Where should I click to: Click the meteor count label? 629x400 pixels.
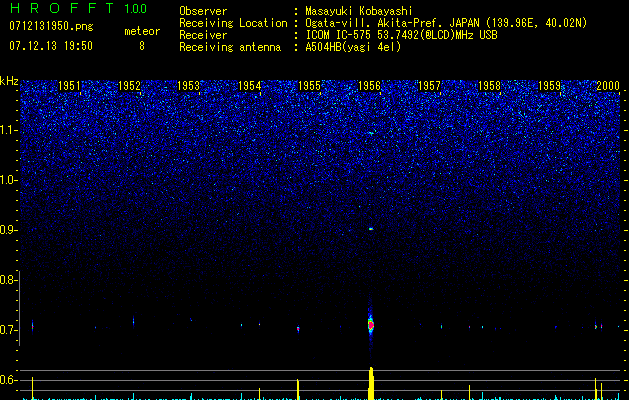[142, 31]
